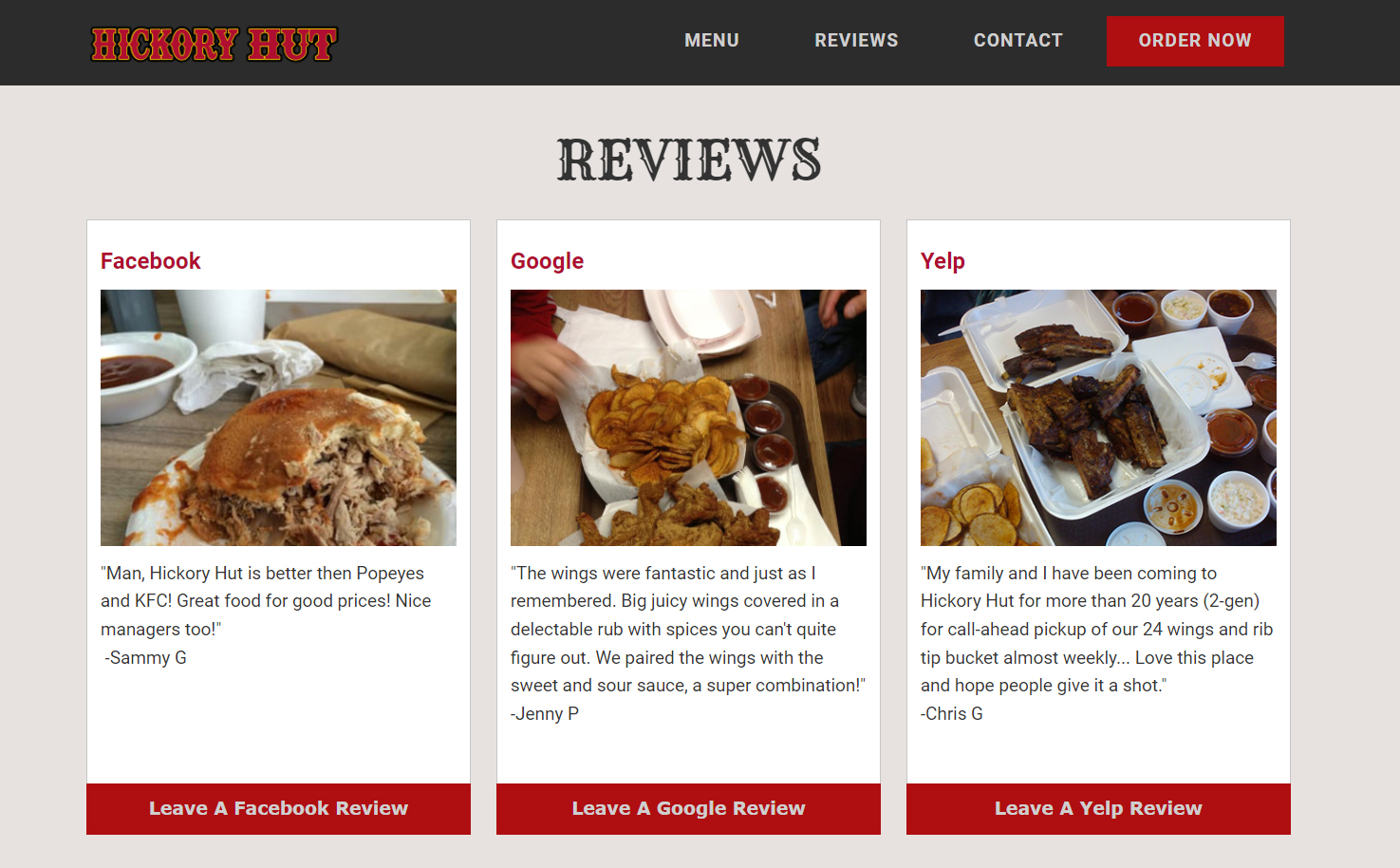This screenshot has height=868, width=1400.
Task: Click Jenny P's wings review text
Action: tap(688, 630)
